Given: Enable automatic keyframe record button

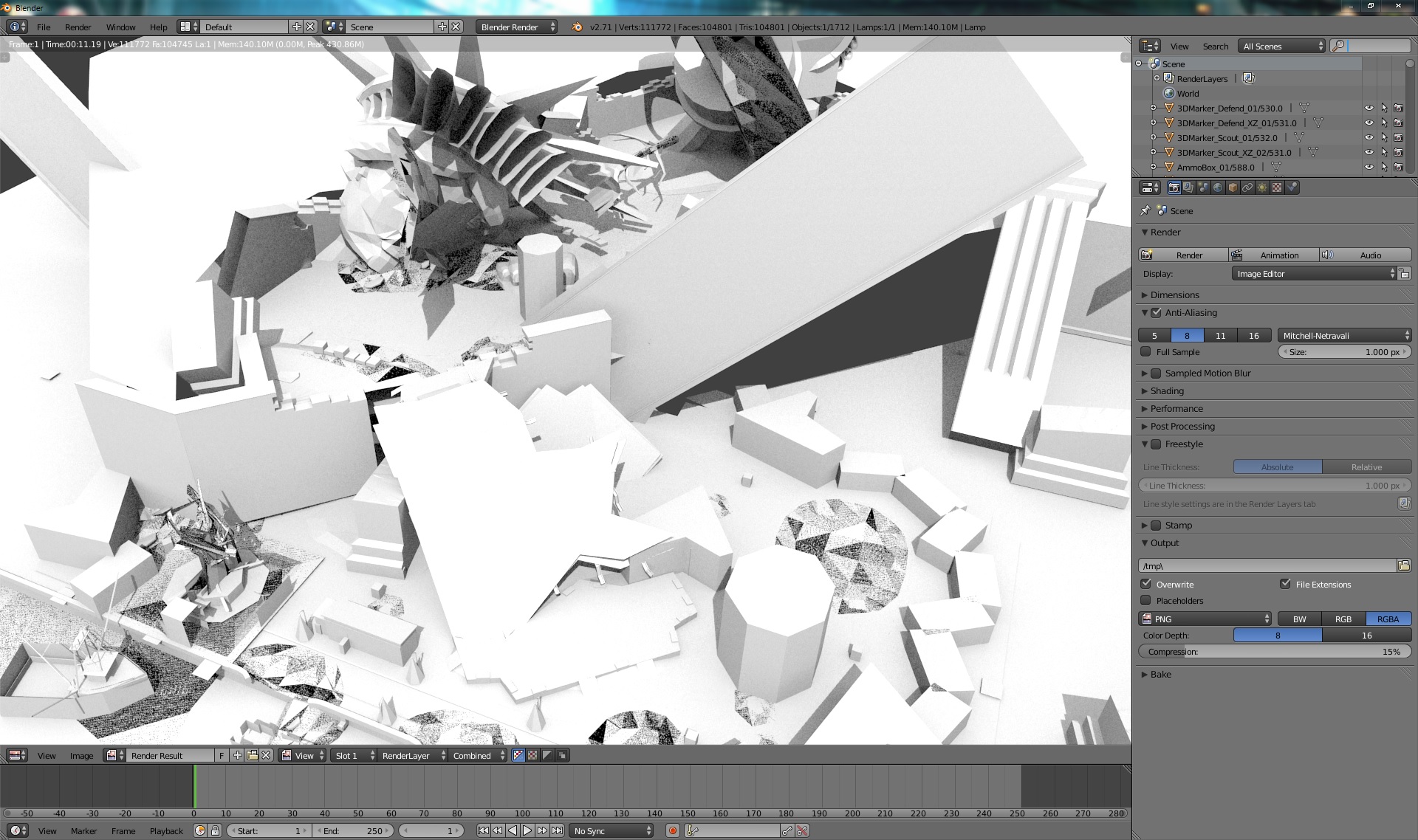Looking at the screenshot, I should click(672, 830).
